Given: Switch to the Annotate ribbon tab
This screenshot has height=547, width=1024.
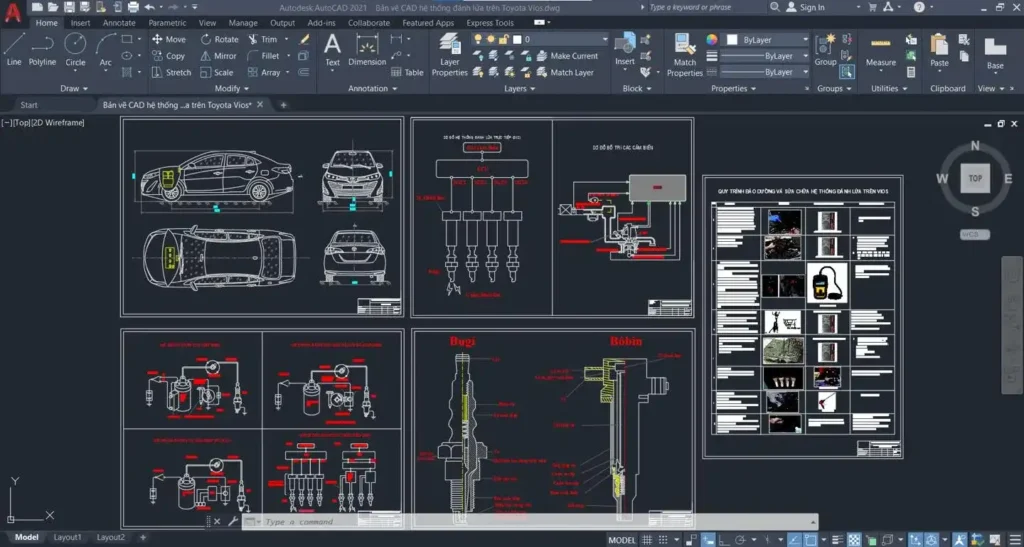Looking at the screenshot, I should tap(119, 23).
